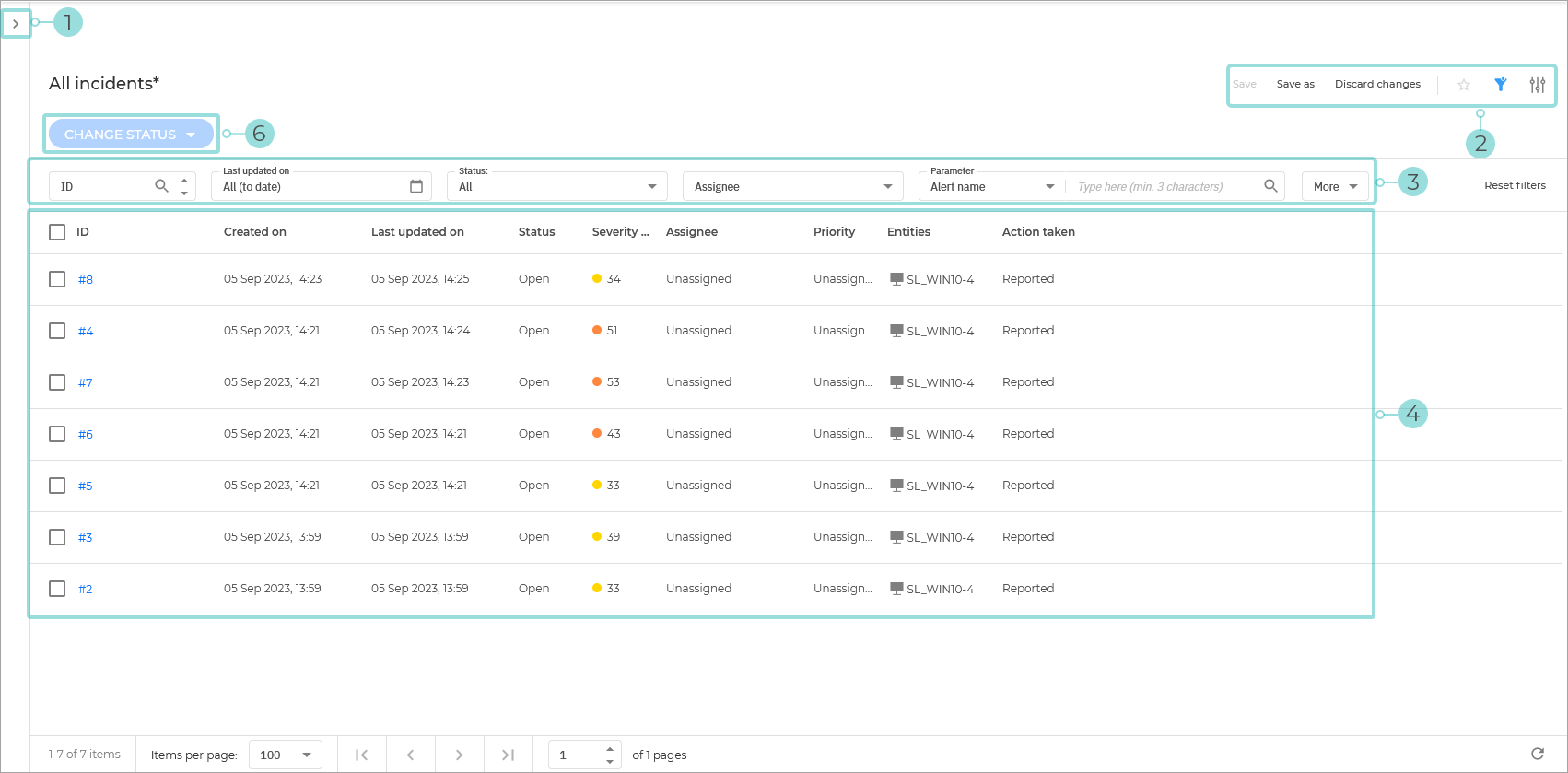Click the entity computer icon for incident #8
Image resolution: width=1568 pixels, height=773 pixels.
(x=896, y=279)
